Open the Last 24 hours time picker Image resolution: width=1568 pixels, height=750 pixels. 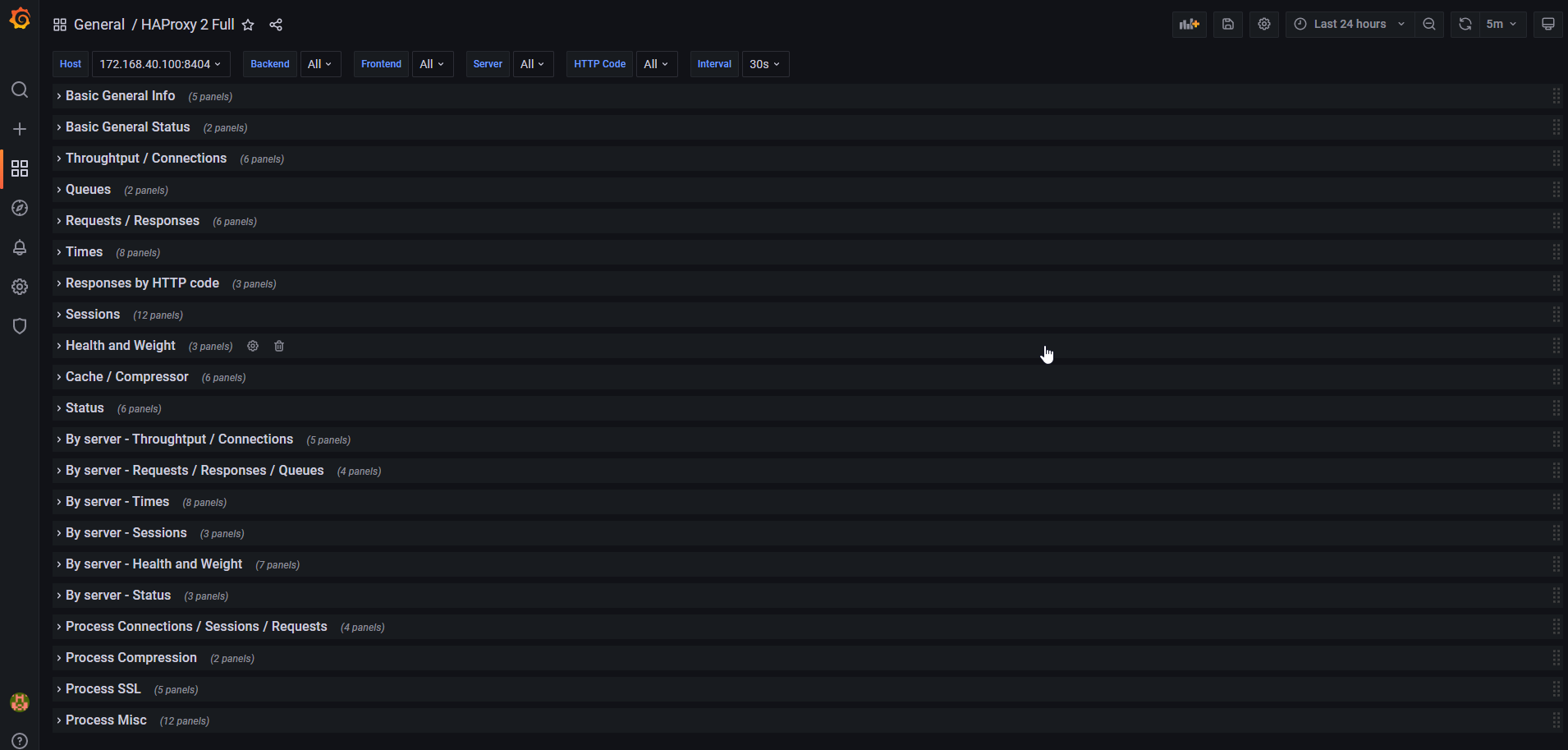pyautogui.click(x=1350, y=24)
